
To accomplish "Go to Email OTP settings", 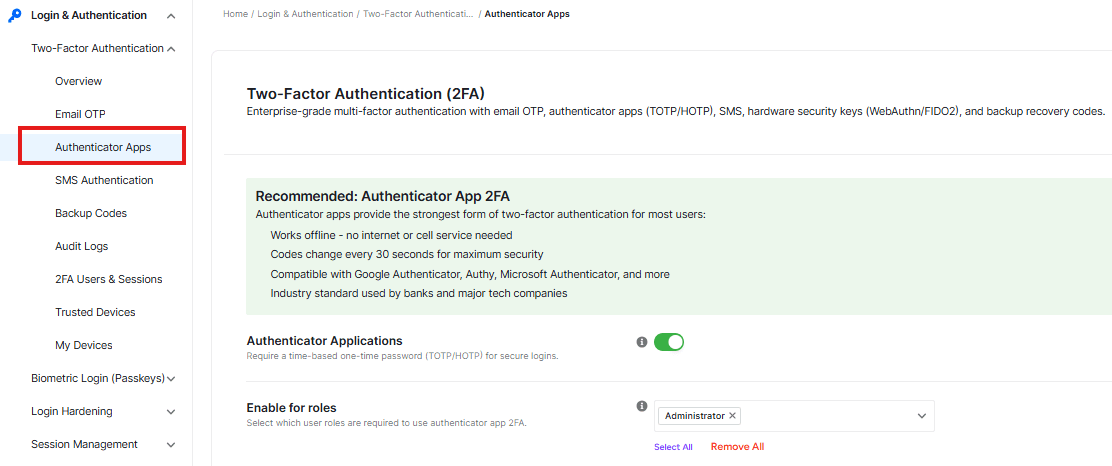I will tap(80, 114).
